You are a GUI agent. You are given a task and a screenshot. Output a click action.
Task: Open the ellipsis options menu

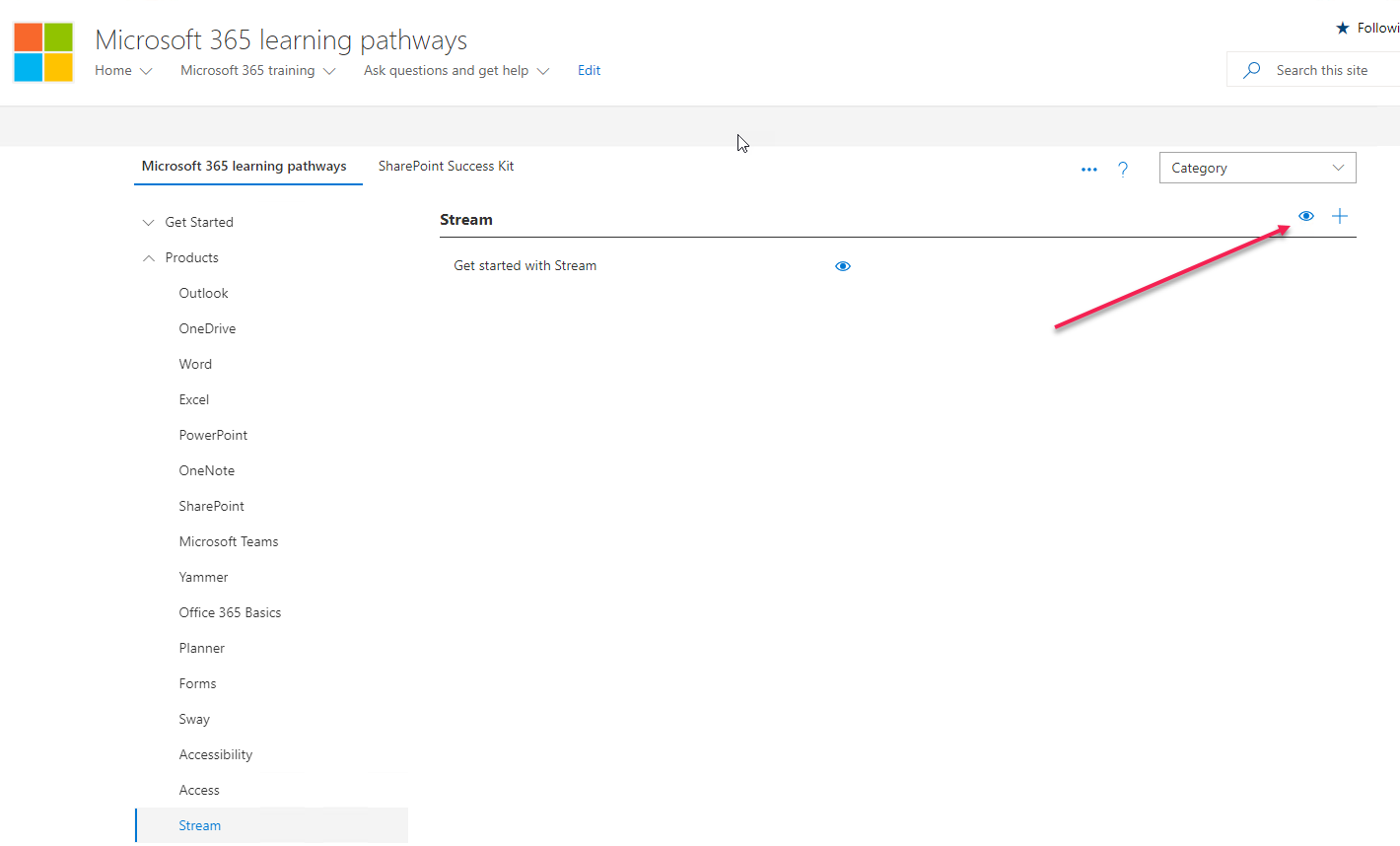pyautogui.click(x=1088, y=169)
